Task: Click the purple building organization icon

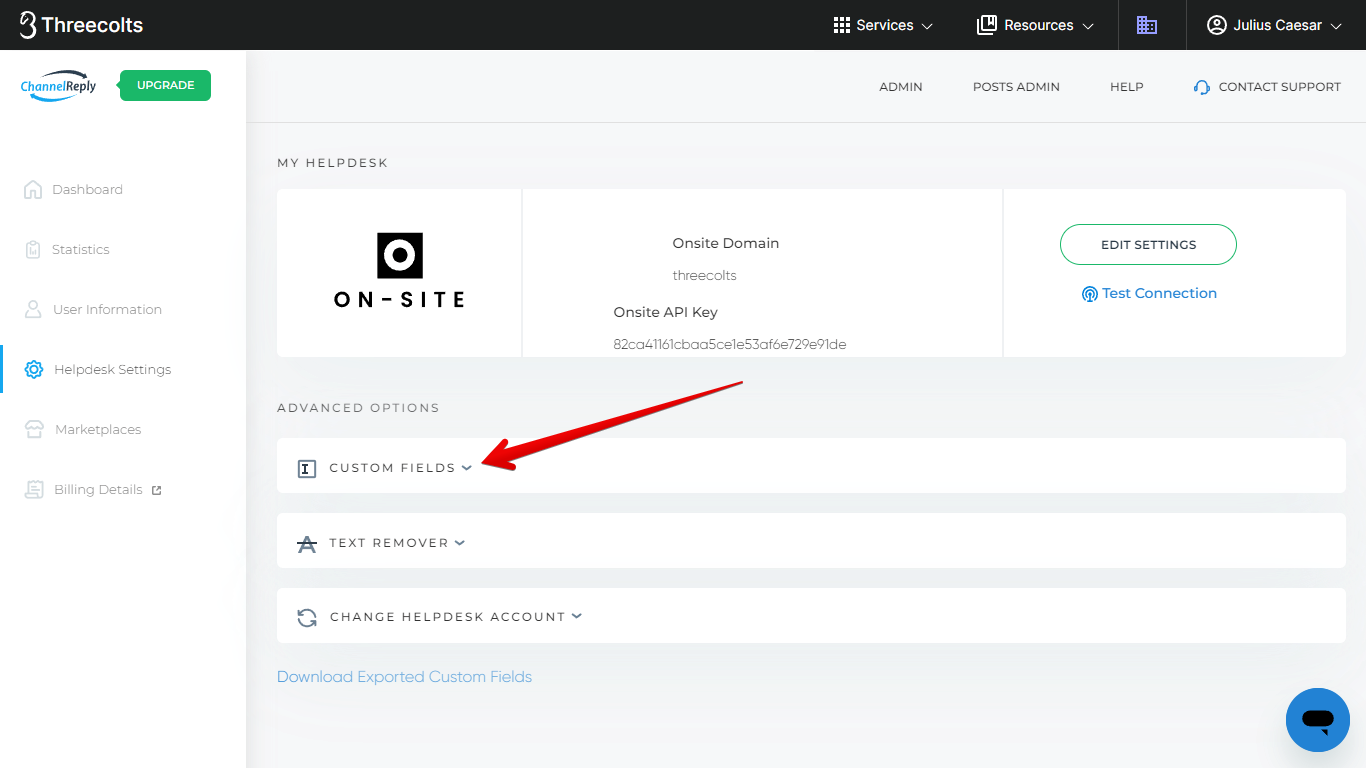Action: click(x=1147, y=25)
